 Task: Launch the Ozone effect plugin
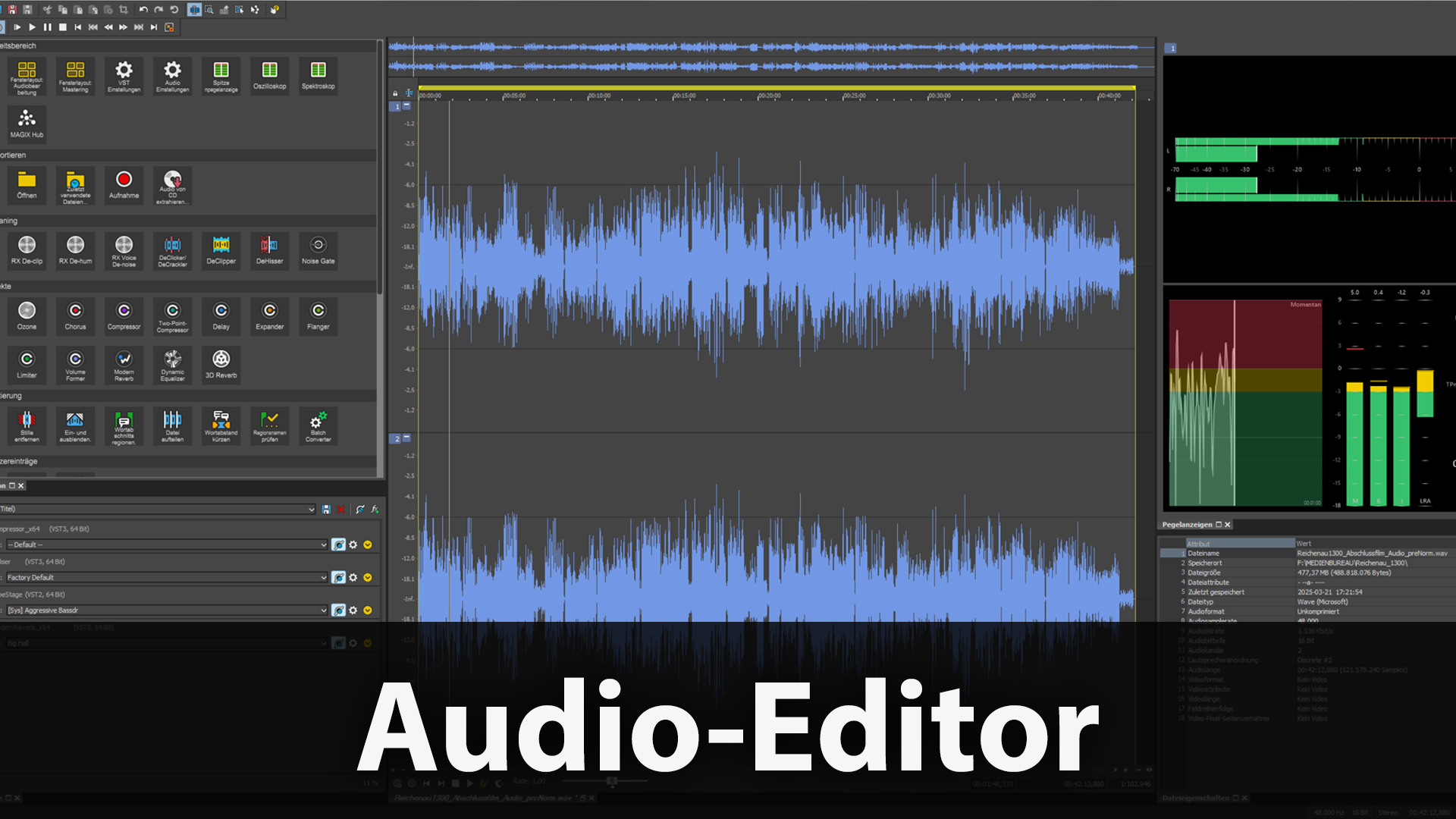tap(27, 315)
